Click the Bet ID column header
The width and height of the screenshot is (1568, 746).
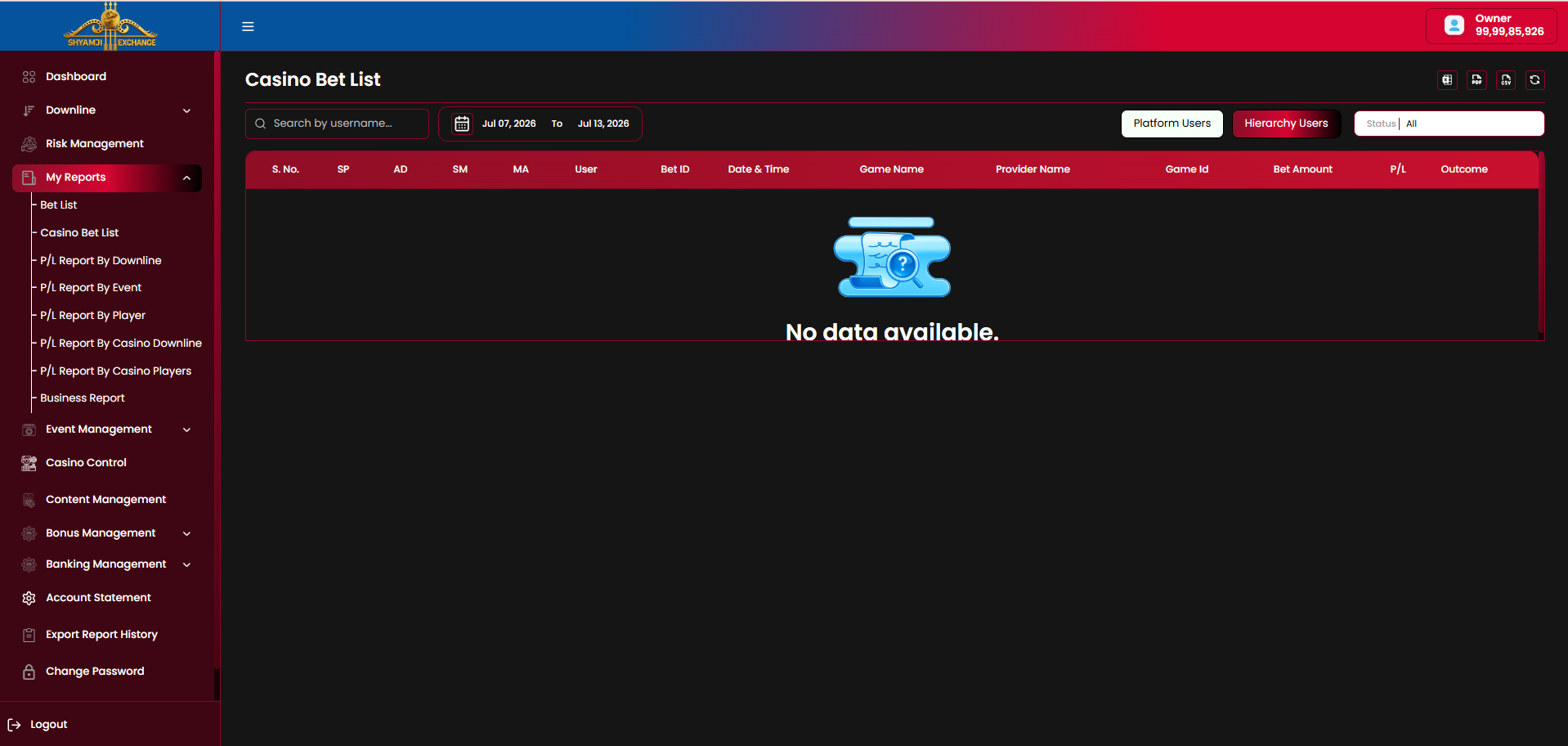675,169
